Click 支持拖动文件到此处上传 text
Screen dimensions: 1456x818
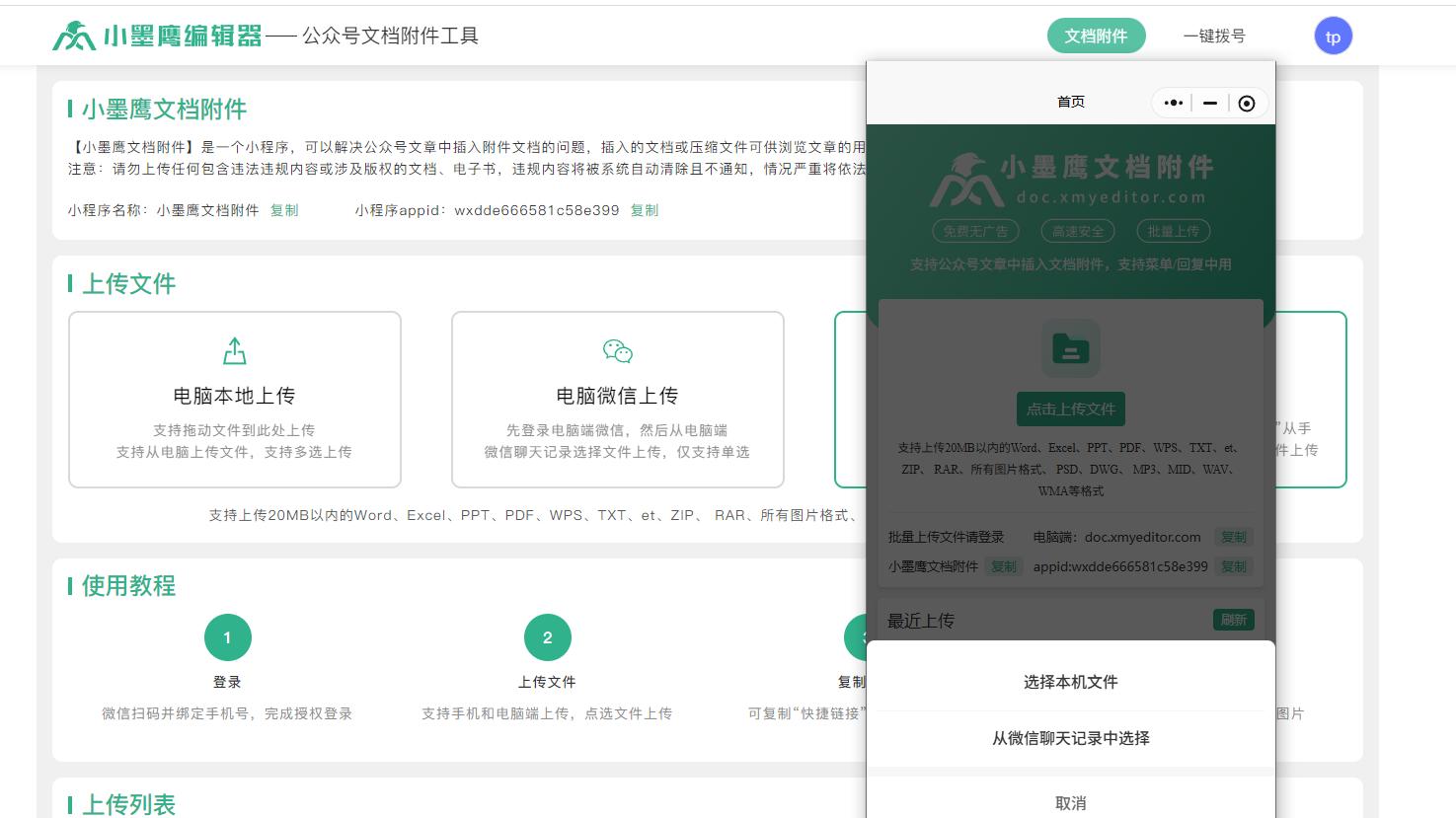pos(234,430)
